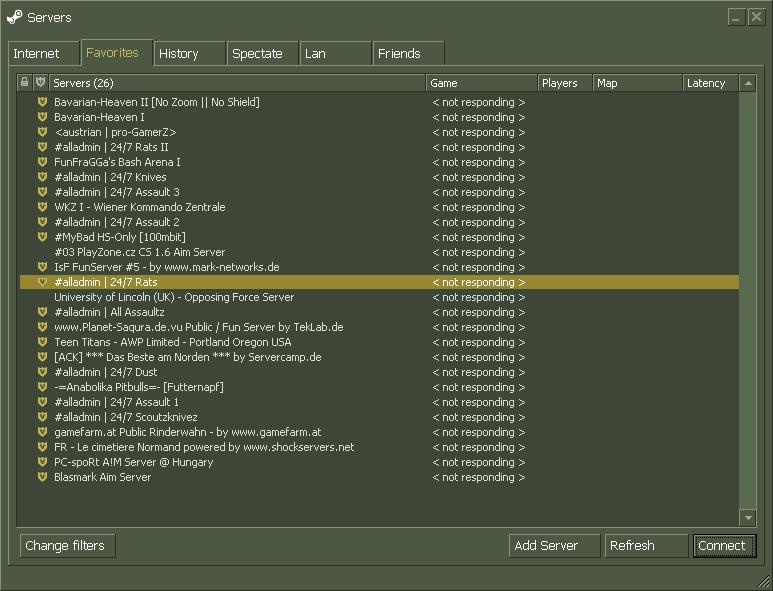The image size is (773, 591).
Task: Click VAC shield beside PC-spoRt A!M Server
Action: click(42, 462)
